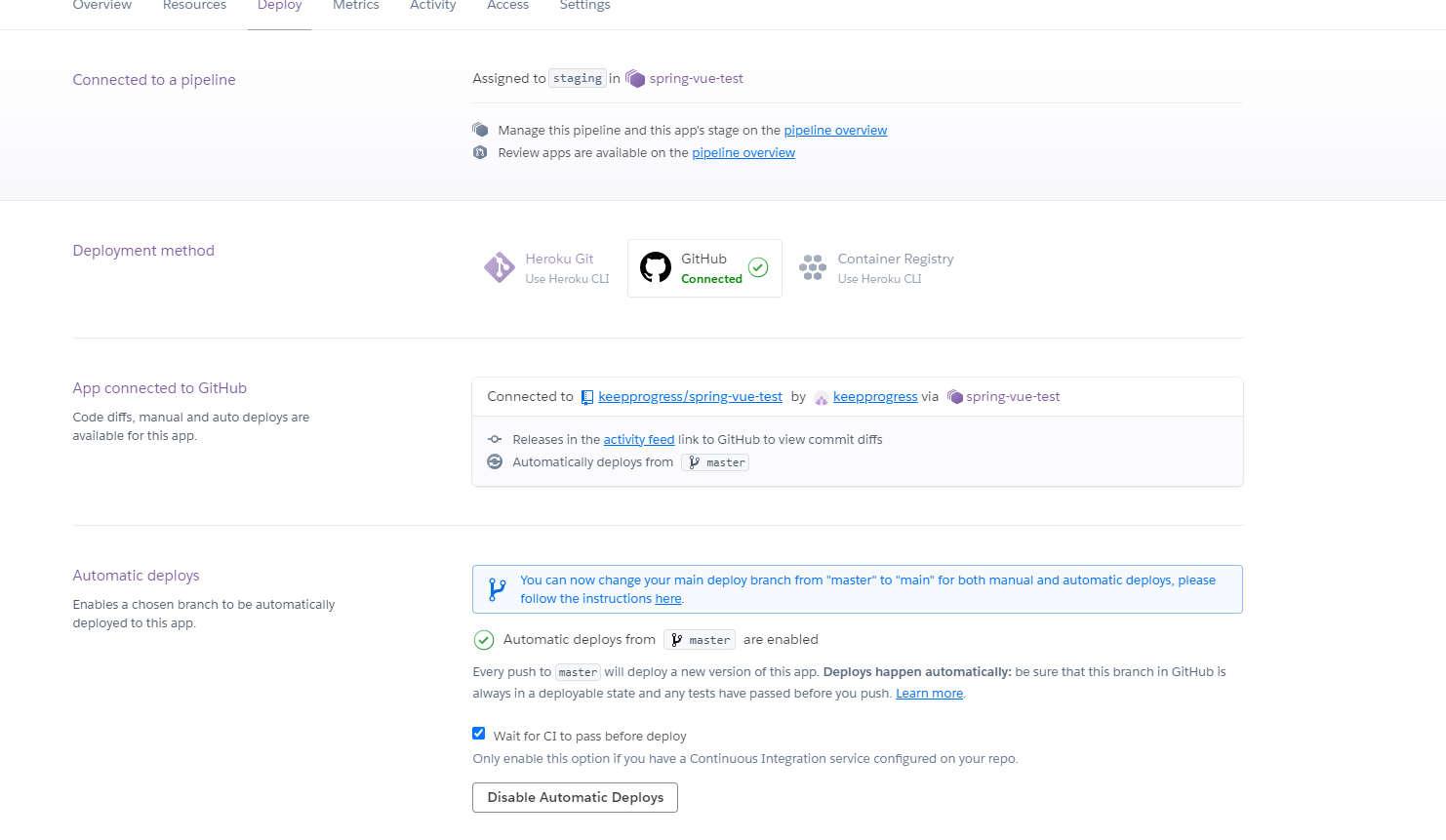The width and height of the screenshot is (1446, 840).
Task: Open spring-vue-test link in Connected to row
Action: 1013,397
